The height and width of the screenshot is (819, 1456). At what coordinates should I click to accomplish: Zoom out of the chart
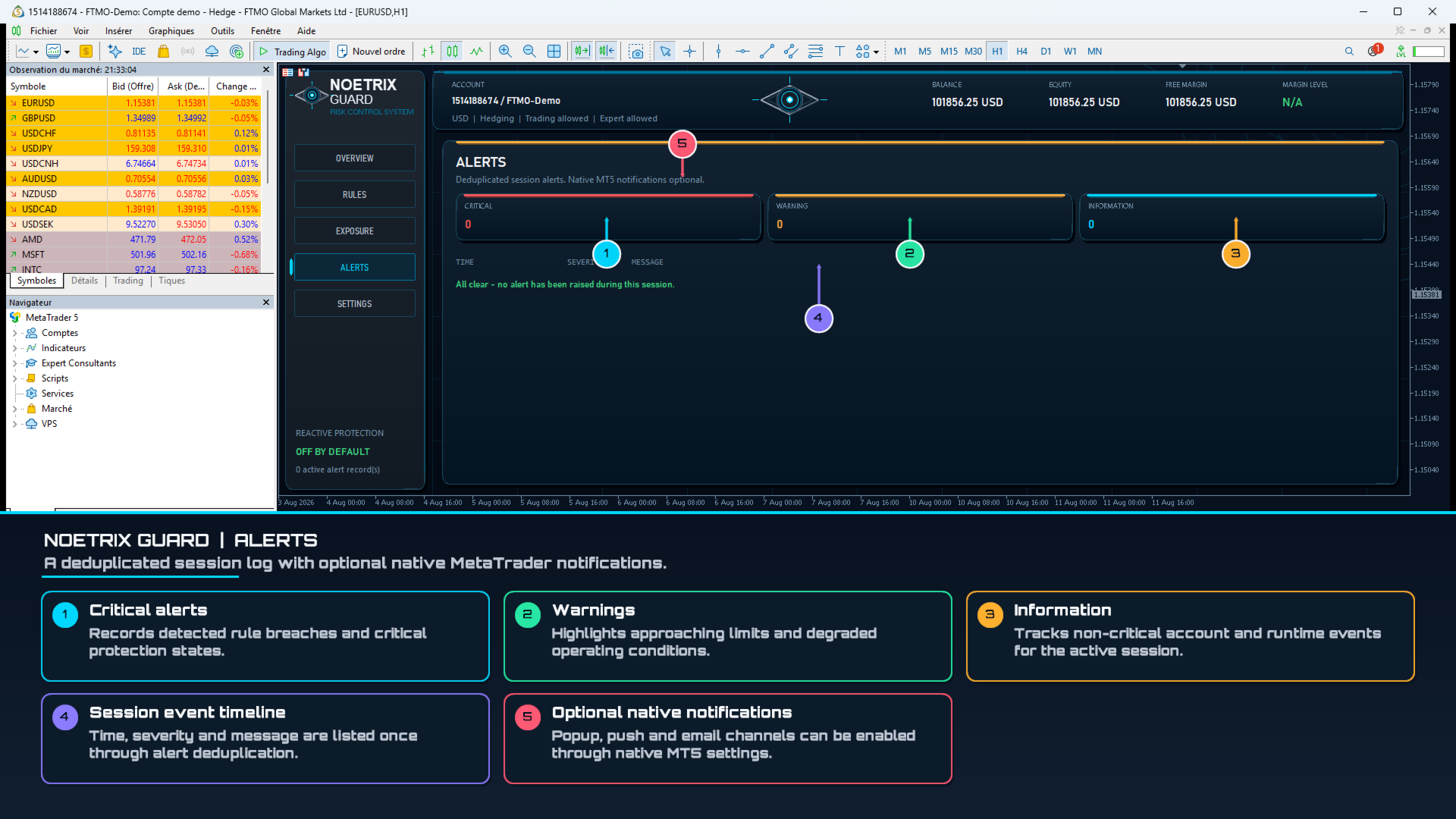click(529, 52)
